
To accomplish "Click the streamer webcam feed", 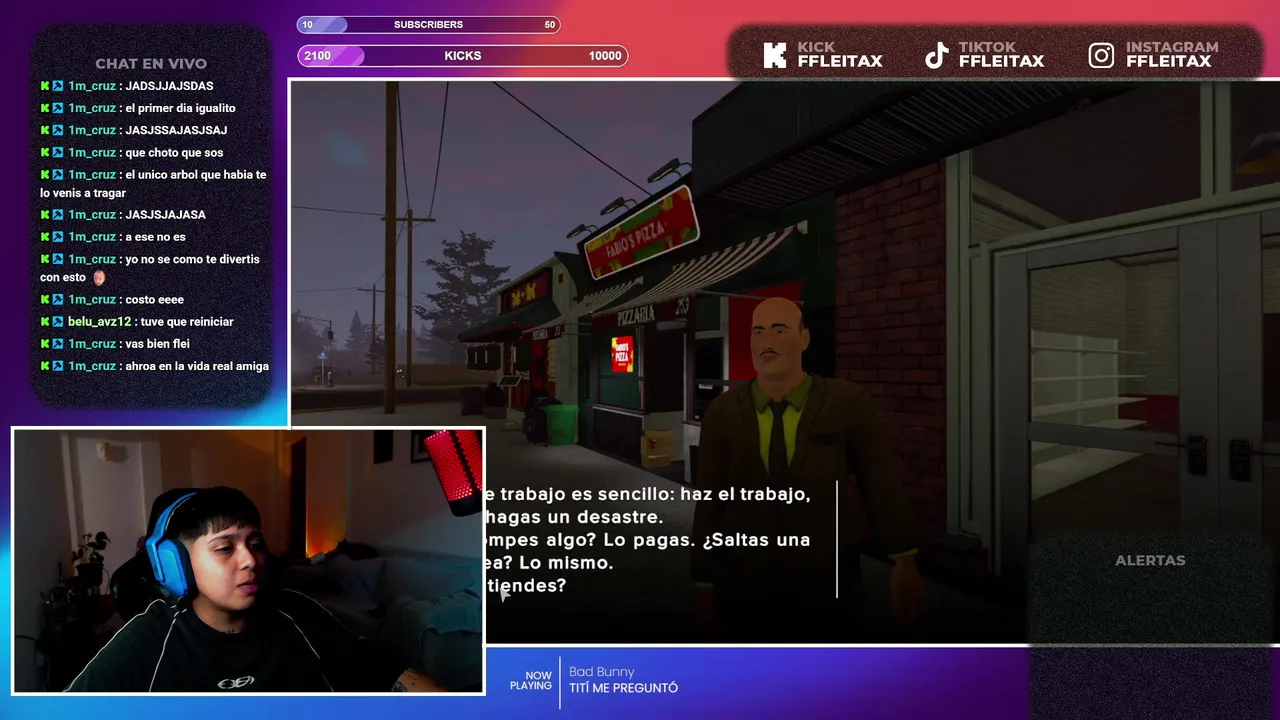I will coord(248,561).
